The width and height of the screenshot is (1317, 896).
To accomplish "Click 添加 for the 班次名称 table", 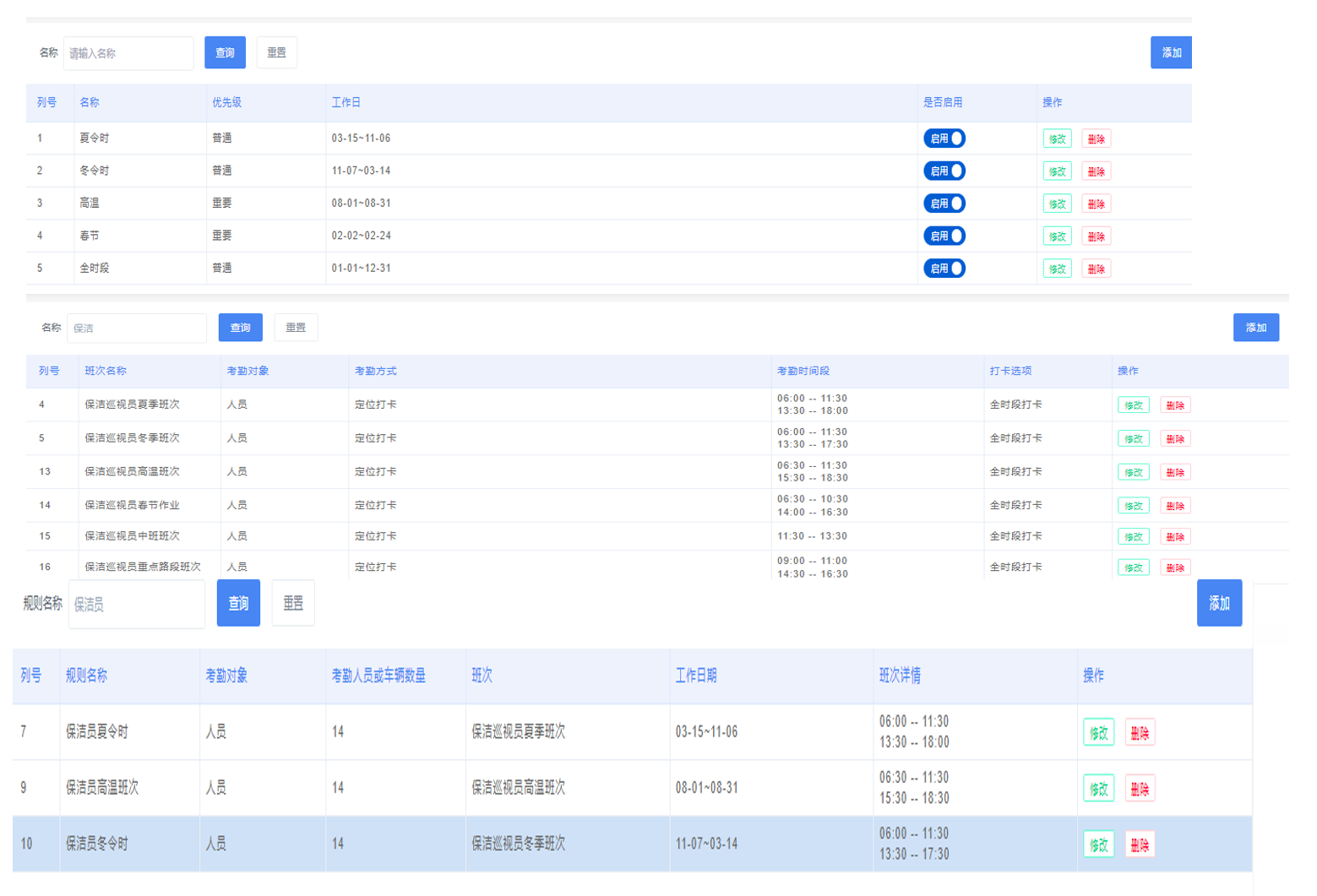I will tap(1256, 328).
